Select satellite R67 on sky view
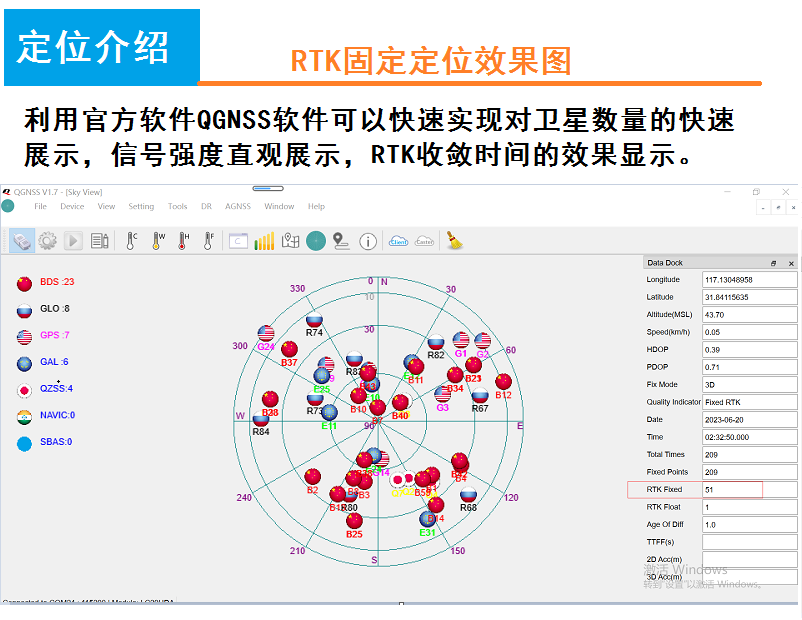This screenshot has width=802, height=620. [480, 395]
